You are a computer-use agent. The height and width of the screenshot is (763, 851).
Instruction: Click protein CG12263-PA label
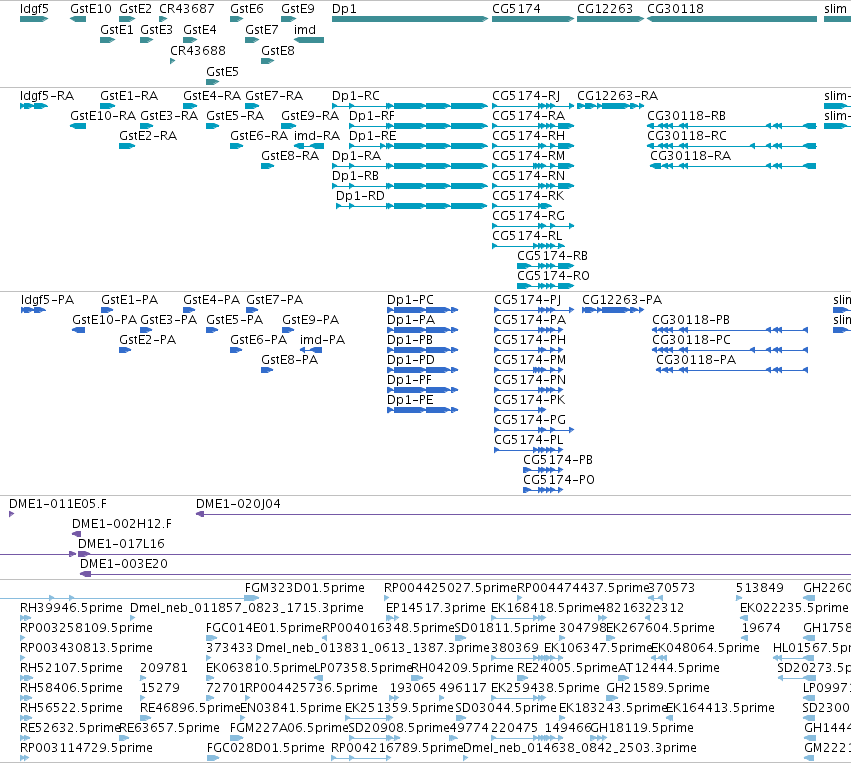[621, 300]
